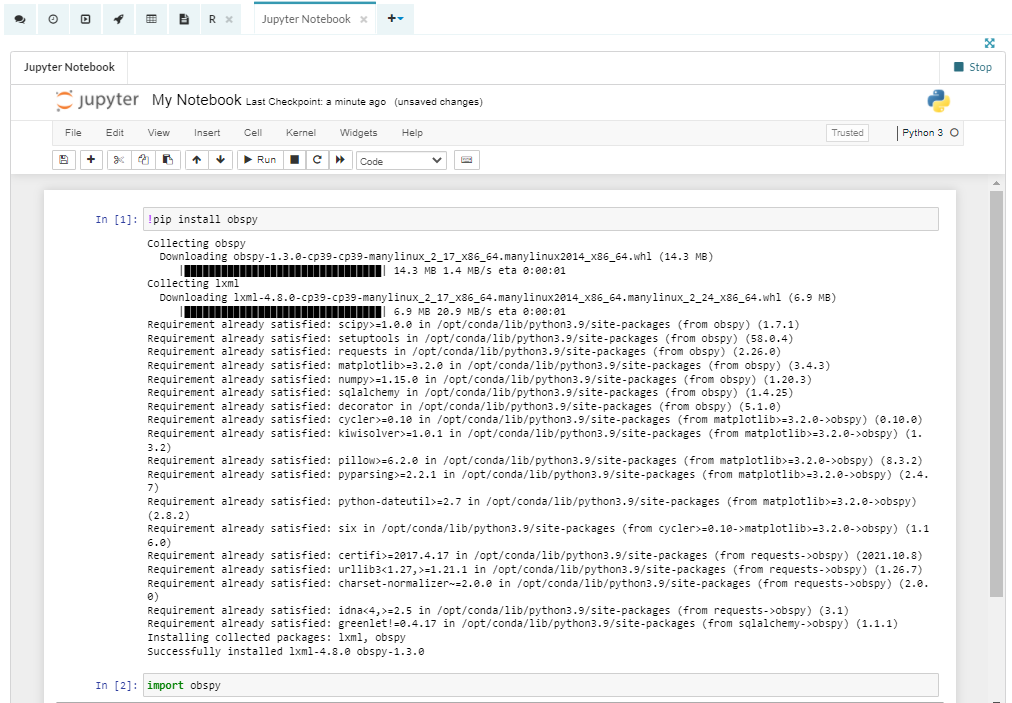Image resolution: width=1012 pixels, height=703 pixels.
Task: Expand the notebook to fullscreen
Action: pos(989,43)
